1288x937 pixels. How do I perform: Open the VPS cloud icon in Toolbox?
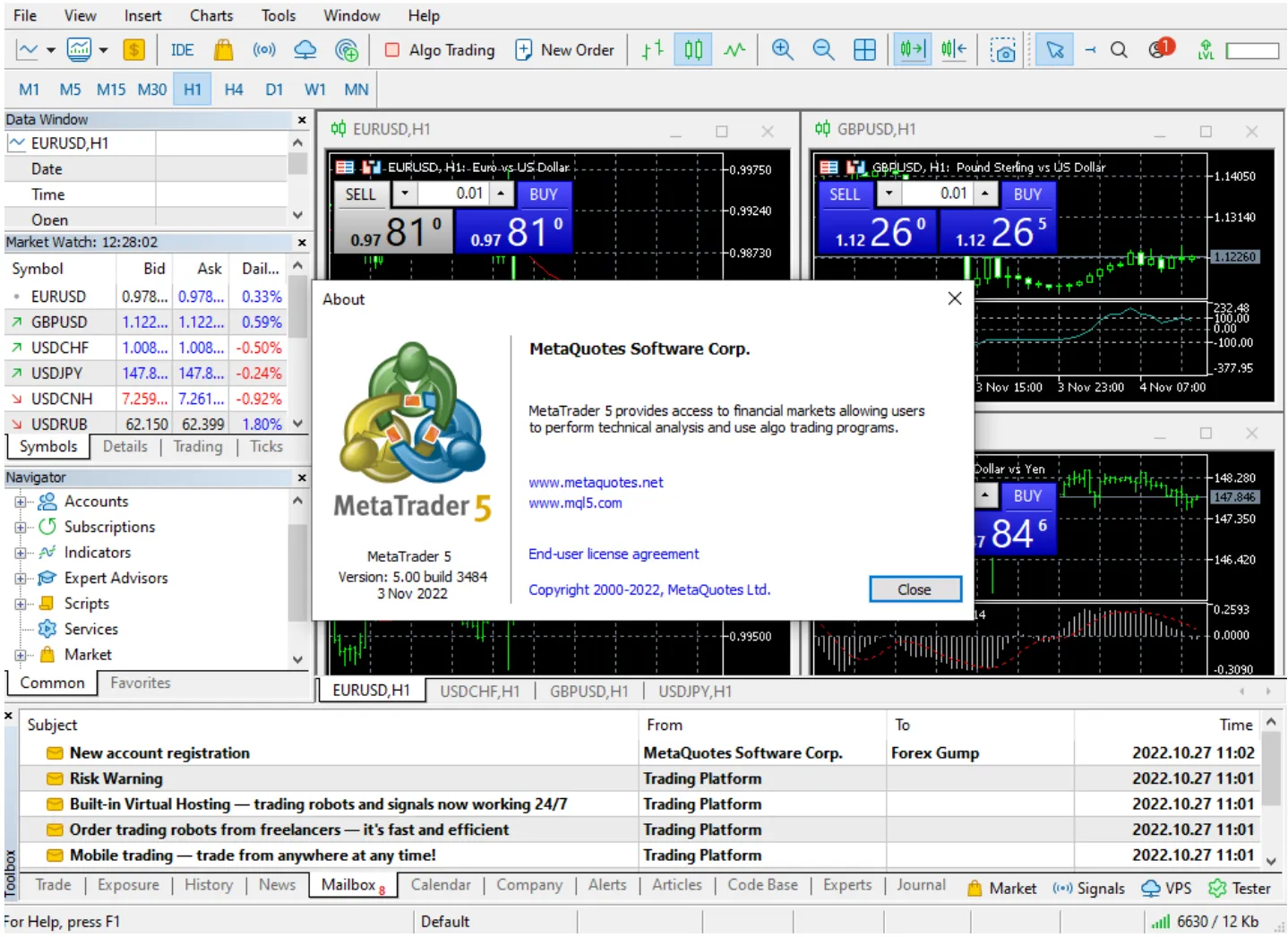point(1151,889)
